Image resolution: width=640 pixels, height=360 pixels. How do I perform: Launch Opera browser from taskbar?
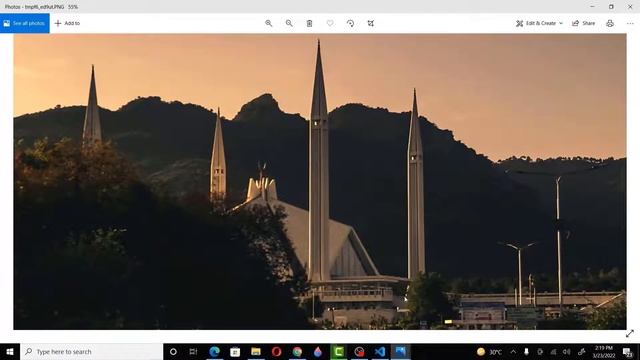point(276,351)
